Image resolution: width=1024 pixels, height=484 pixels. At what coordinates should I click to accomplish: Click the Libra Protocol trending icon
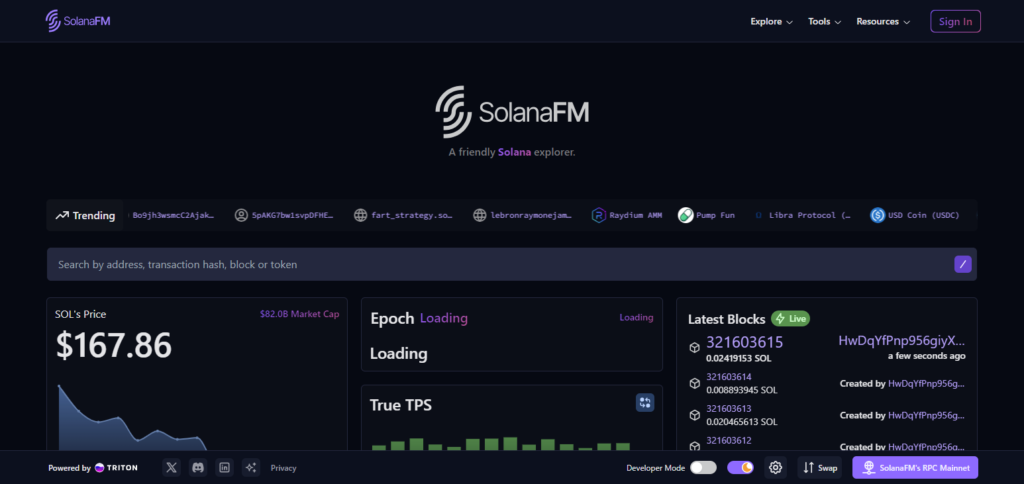758,215
